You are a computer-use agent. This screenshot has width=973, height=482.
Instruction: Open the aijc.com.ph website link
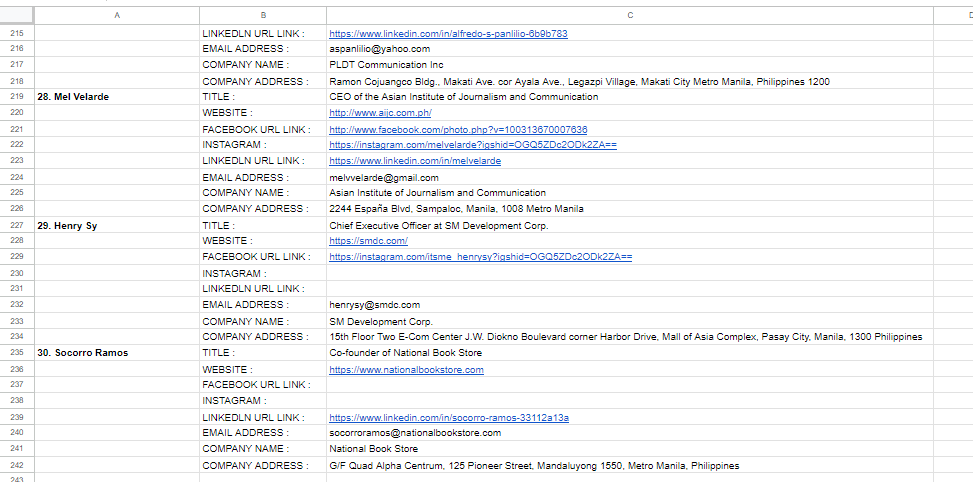point(380,113)
